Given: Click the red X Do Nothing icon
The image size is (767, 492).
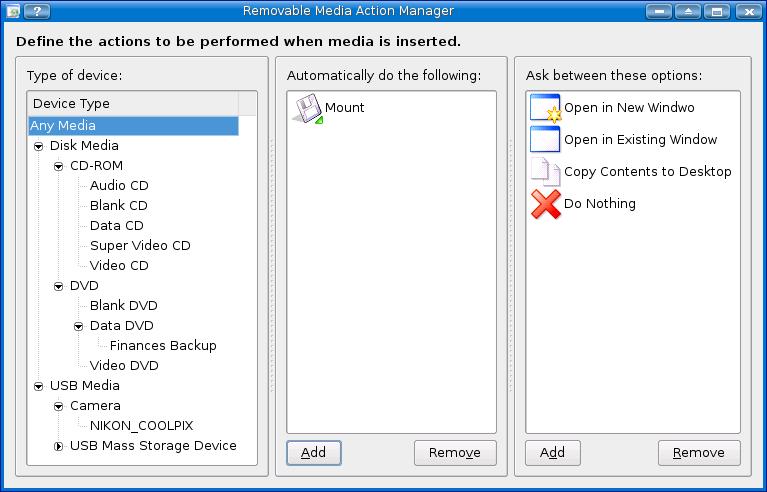Looking at the screenshot, I should 545,204.
